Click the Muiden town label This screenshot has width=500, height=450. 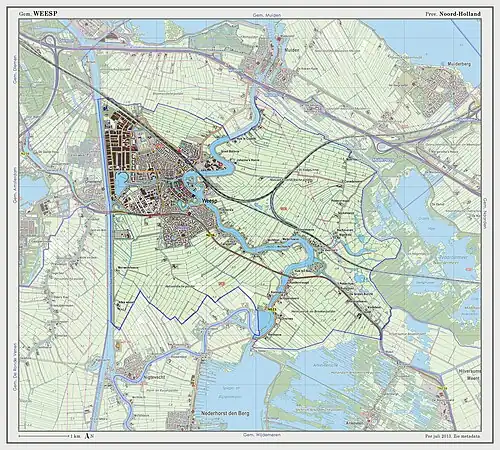[x=292, y=50]
